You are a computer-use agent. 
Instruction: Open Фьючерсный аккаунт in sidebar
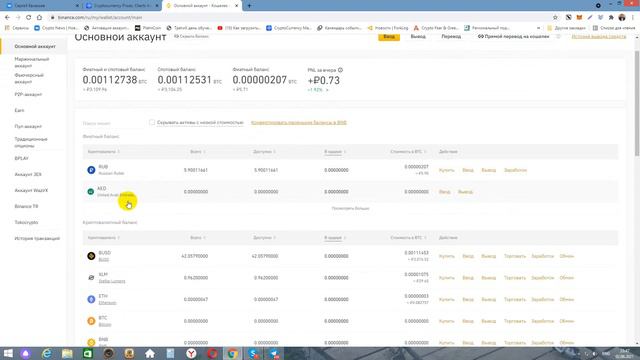click(29, 78)
